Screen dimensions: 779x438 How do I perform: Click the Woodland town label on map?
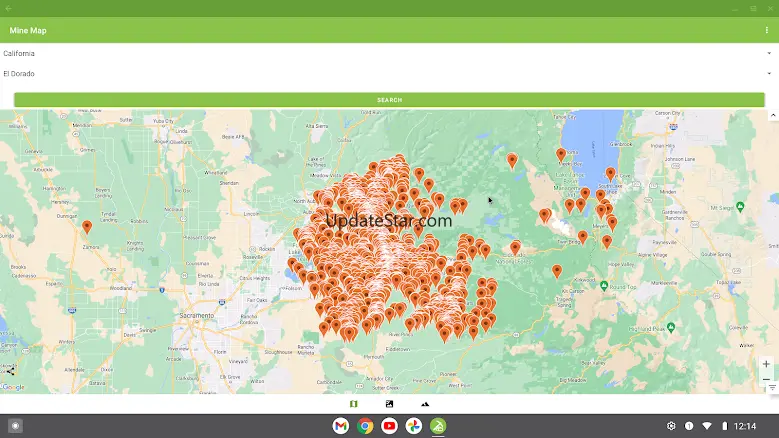(121, 288)
